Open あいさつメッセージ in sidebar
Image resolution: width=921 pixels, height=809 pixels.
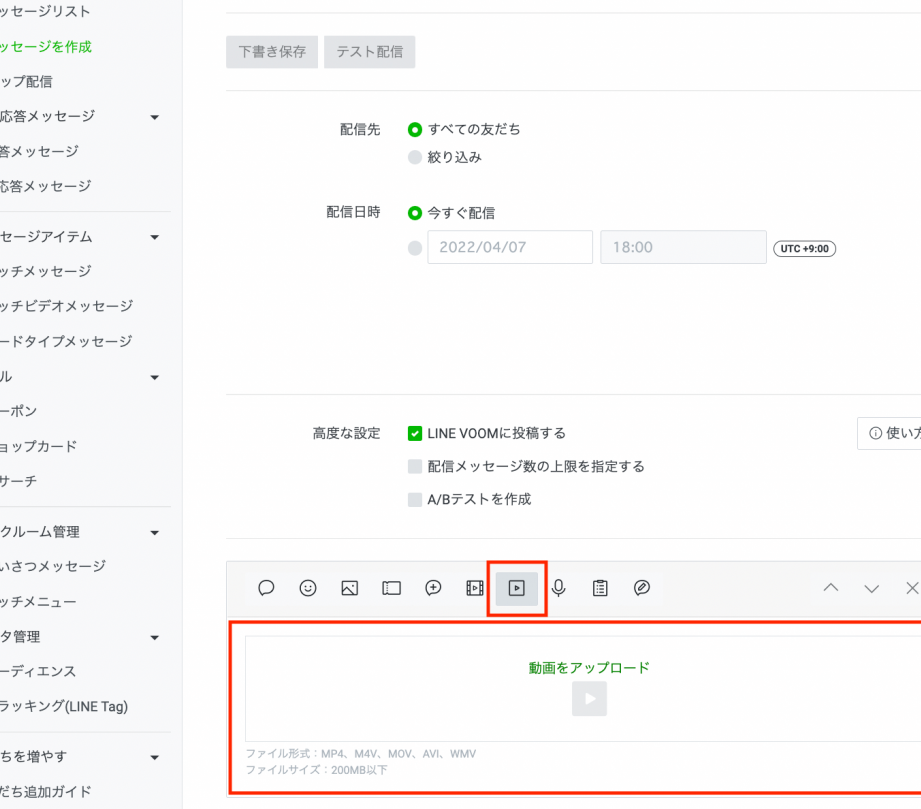coord(53,566)
